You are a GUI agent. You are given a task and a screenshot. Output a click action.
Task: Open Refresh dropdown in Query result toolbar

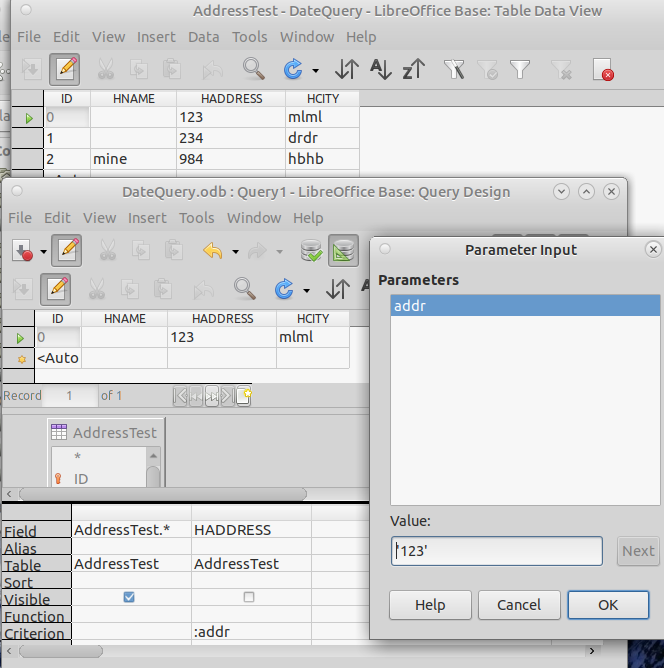[307, 291]
